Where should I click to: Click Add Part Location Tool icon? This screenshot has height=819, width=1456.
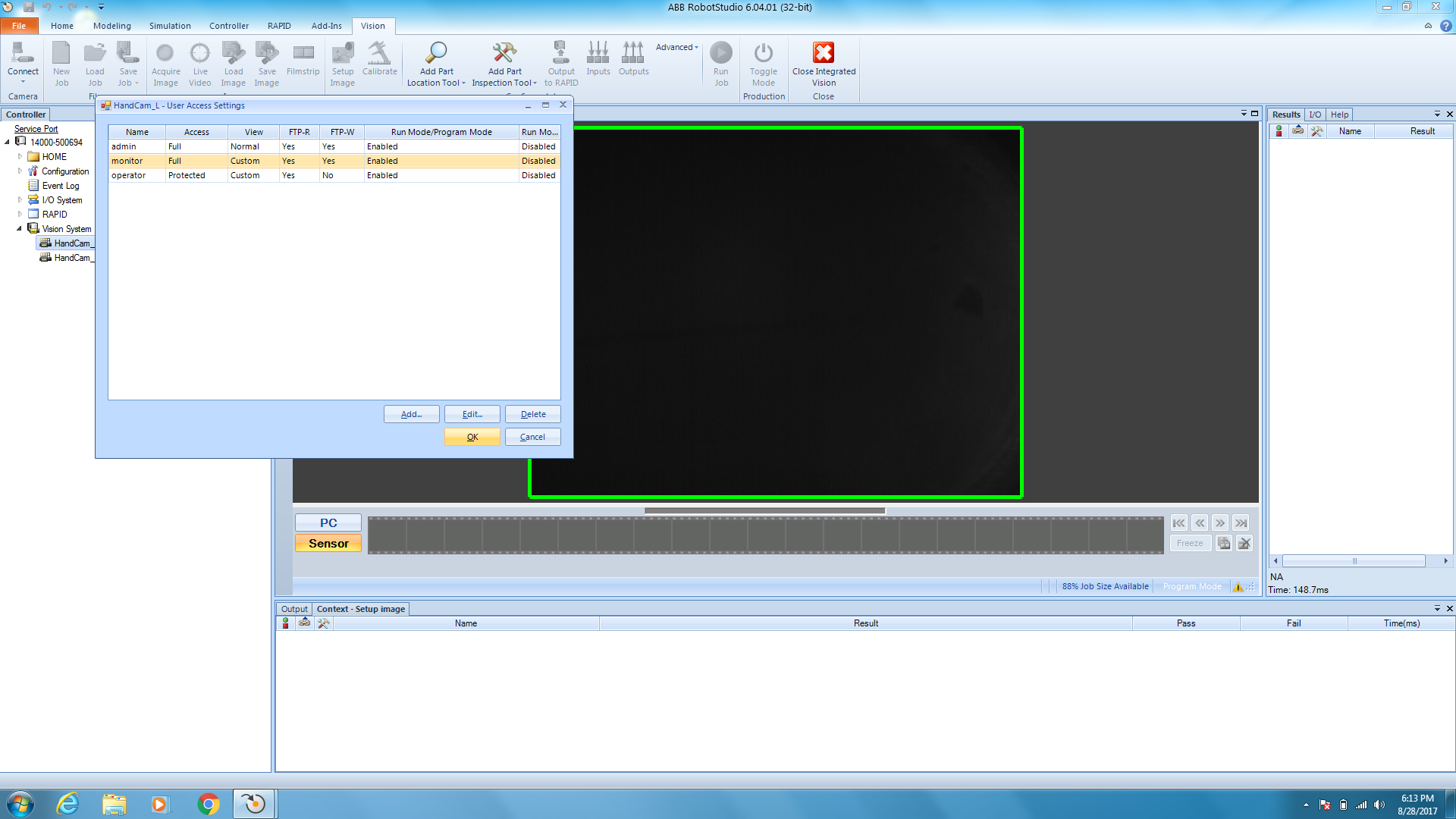click(436, 53)
